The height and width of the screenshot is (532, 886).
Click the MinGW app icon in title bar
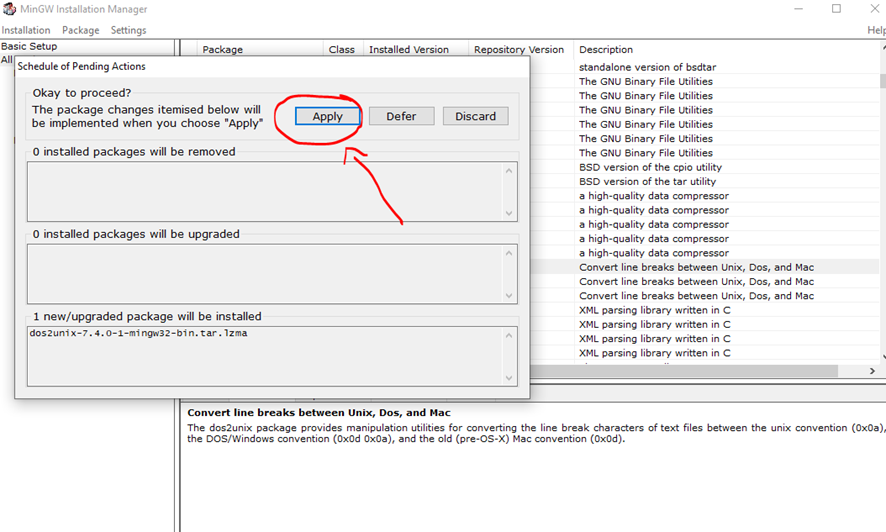[9, 9]
